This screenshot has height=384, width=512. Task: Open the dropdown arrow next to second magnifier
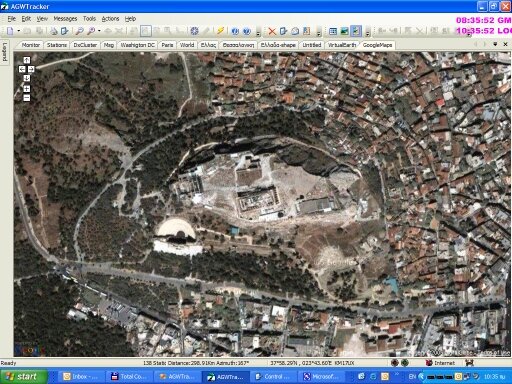pos(99,31)
